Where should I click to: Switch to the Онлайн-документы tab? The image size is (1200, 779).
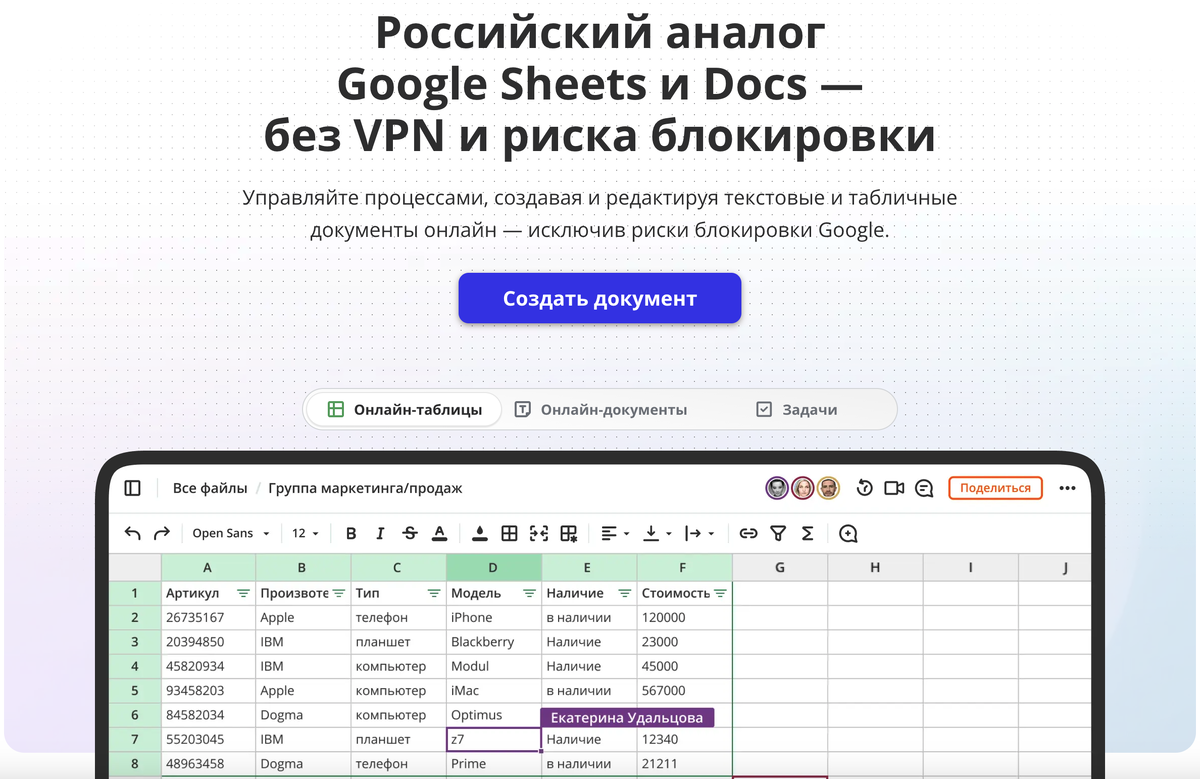(x=601, y=409)
